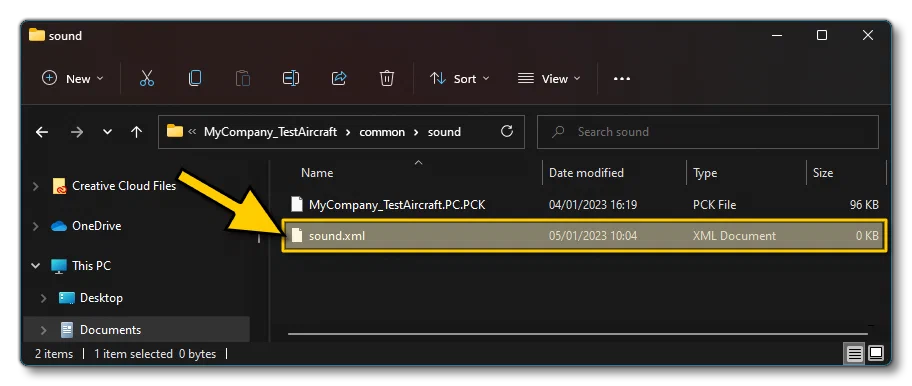
Task: Select This PC in navigation pane
Action: coord(91,266)
